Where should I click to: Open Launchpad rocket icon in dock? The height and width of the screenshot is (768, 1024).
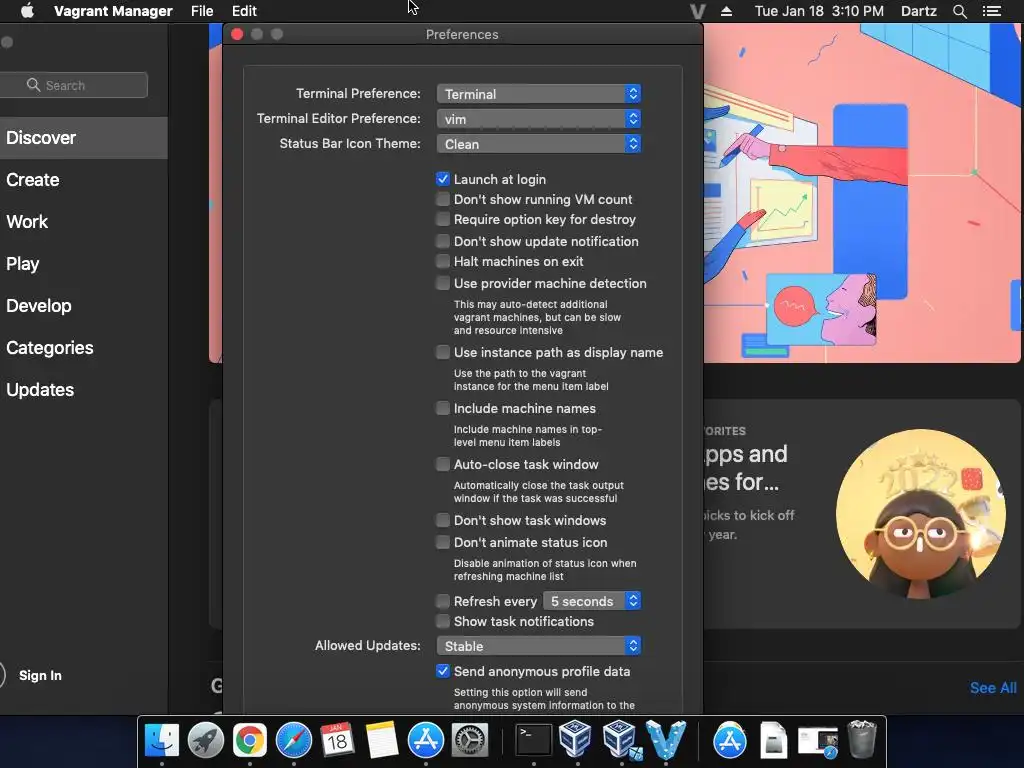(x=206, y=740)
